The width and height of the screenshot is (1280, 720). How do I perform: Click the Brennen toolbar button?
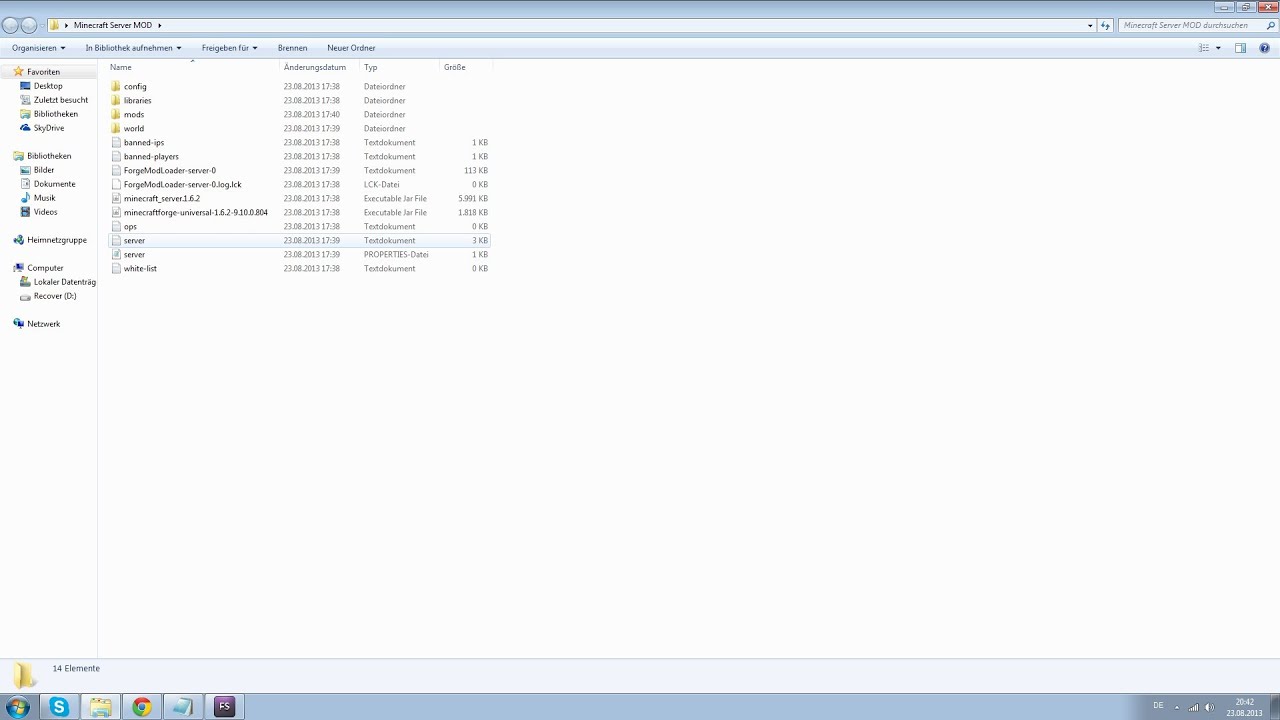292,48
